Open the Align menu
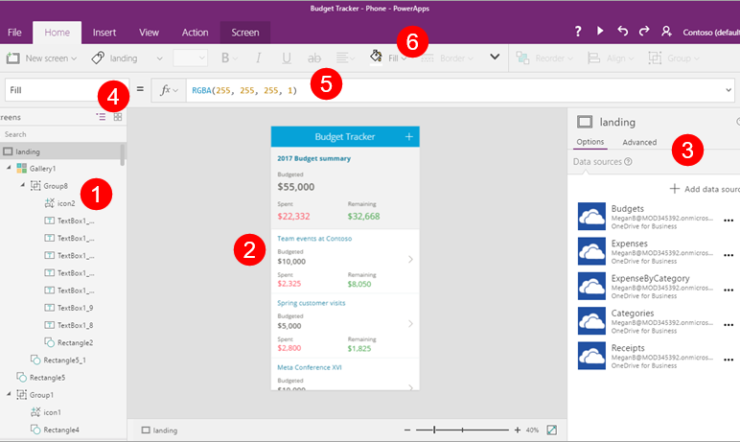This screenshot has width=740, height=442. coord(610,58)
